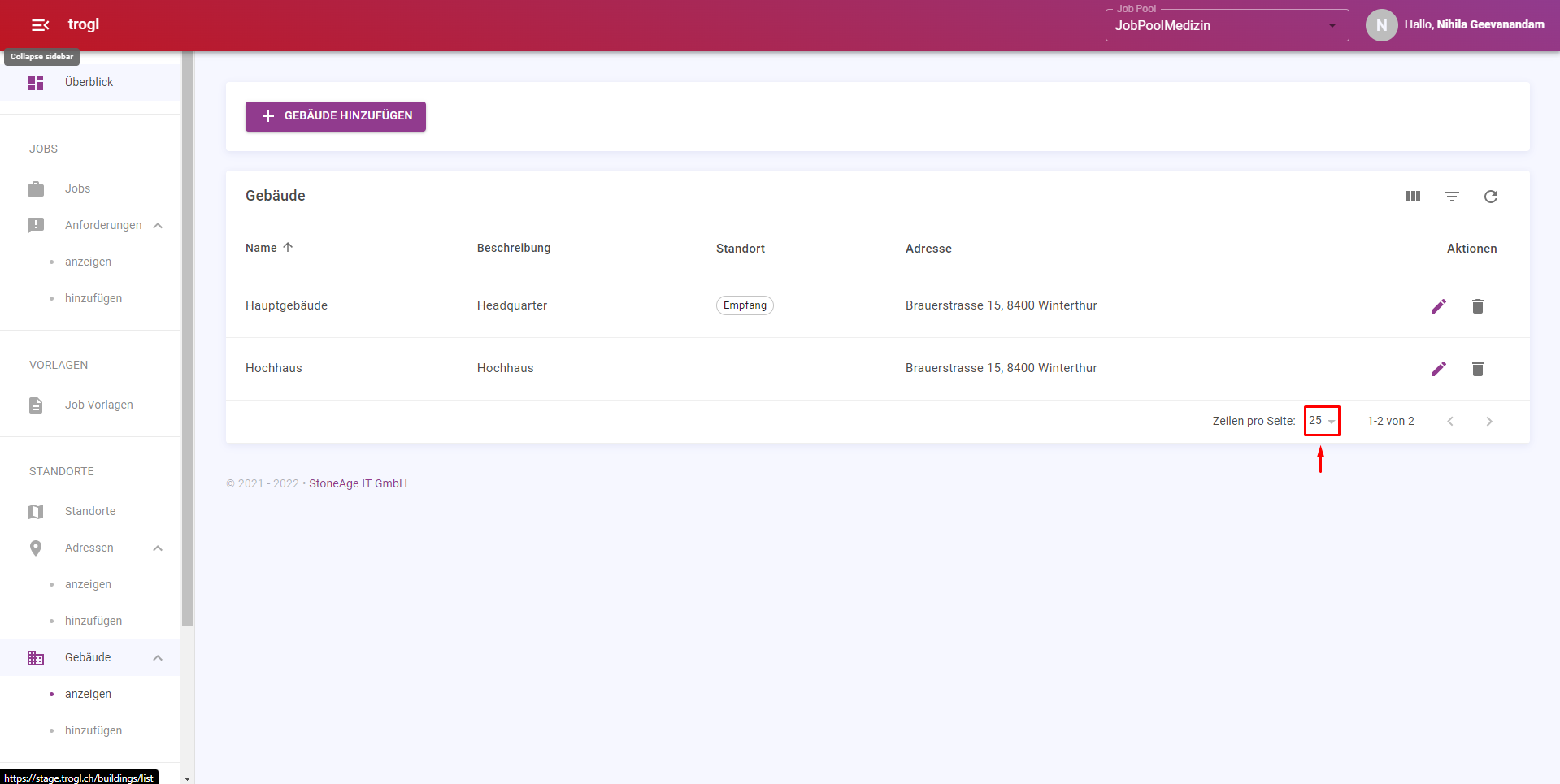The width and height of the screenshot is (1560, 784).
Task: Open the rows per page dropdown showing 25
Action: pyautogui.click(x=1322, y=421)
